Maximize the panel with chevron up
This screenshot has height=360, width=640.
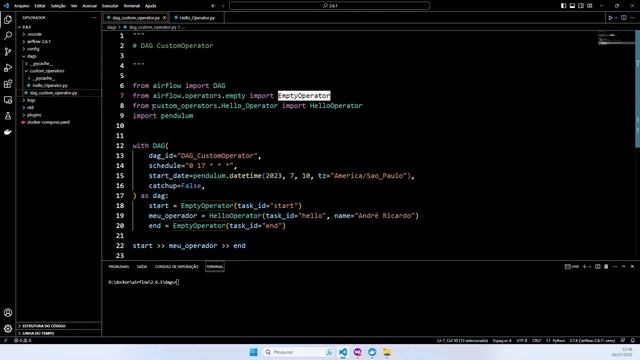click(623, 267)
